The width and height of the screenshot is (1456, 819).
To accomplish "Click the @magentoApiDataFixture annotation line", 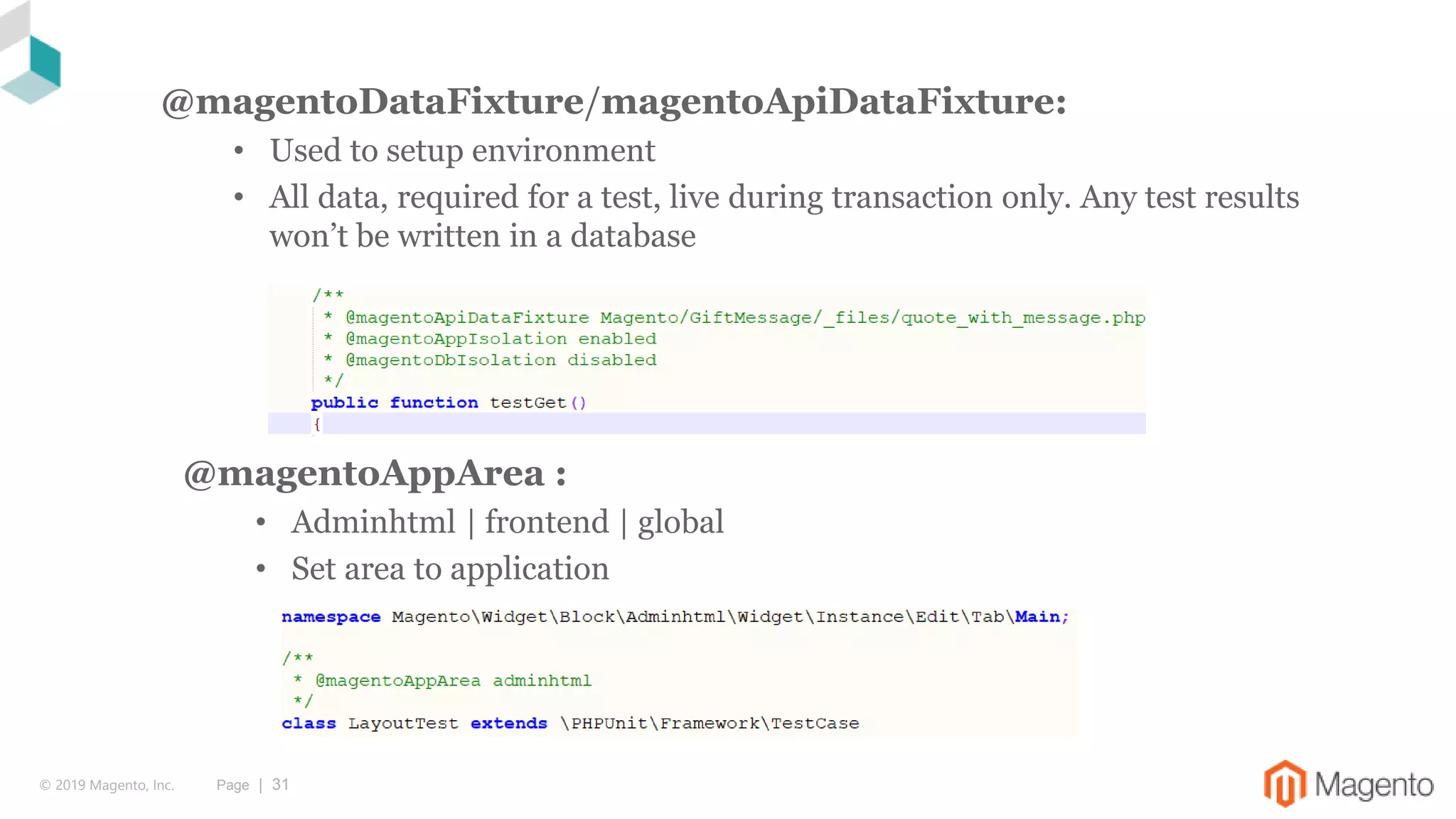I will pos(734,317).
